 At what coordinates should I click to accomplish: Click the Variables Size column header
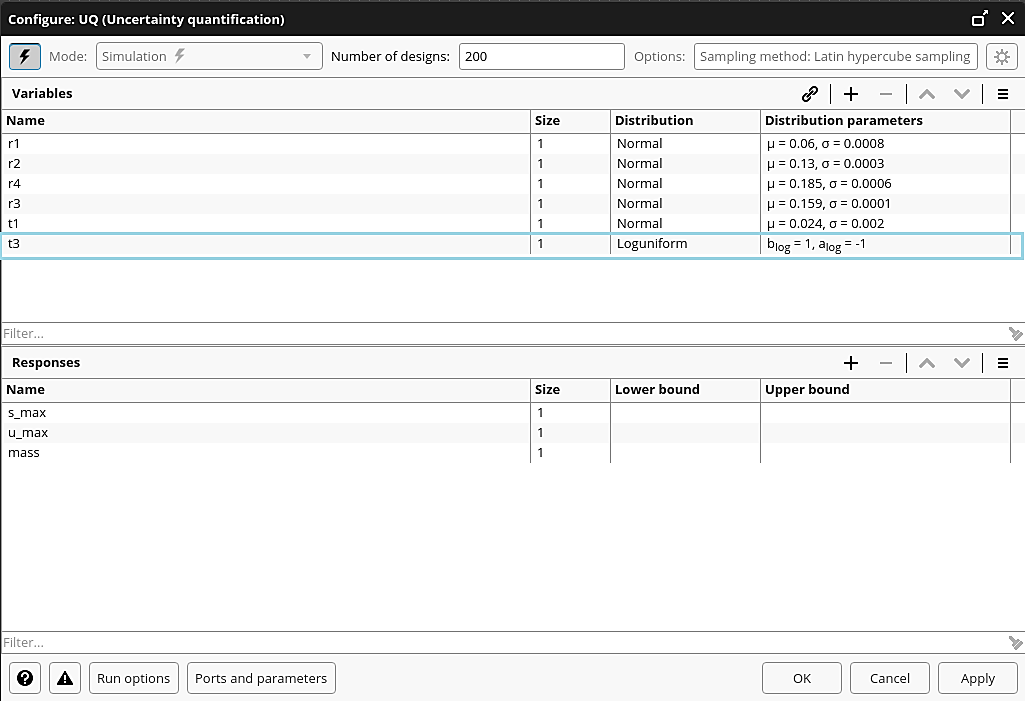tap(570, 121)
